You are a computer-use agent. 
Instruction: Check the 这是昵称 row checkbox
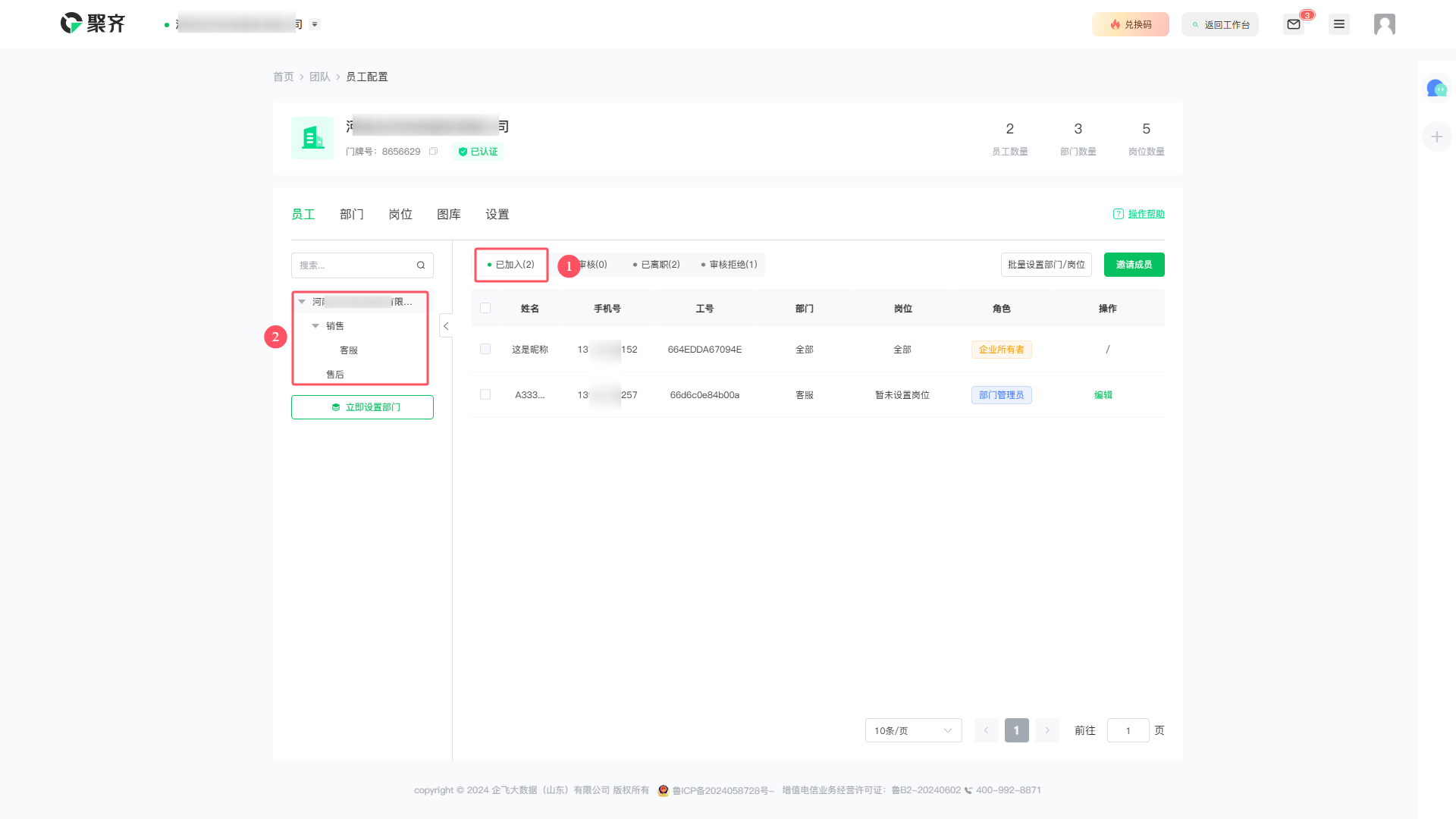coord(485,349)
